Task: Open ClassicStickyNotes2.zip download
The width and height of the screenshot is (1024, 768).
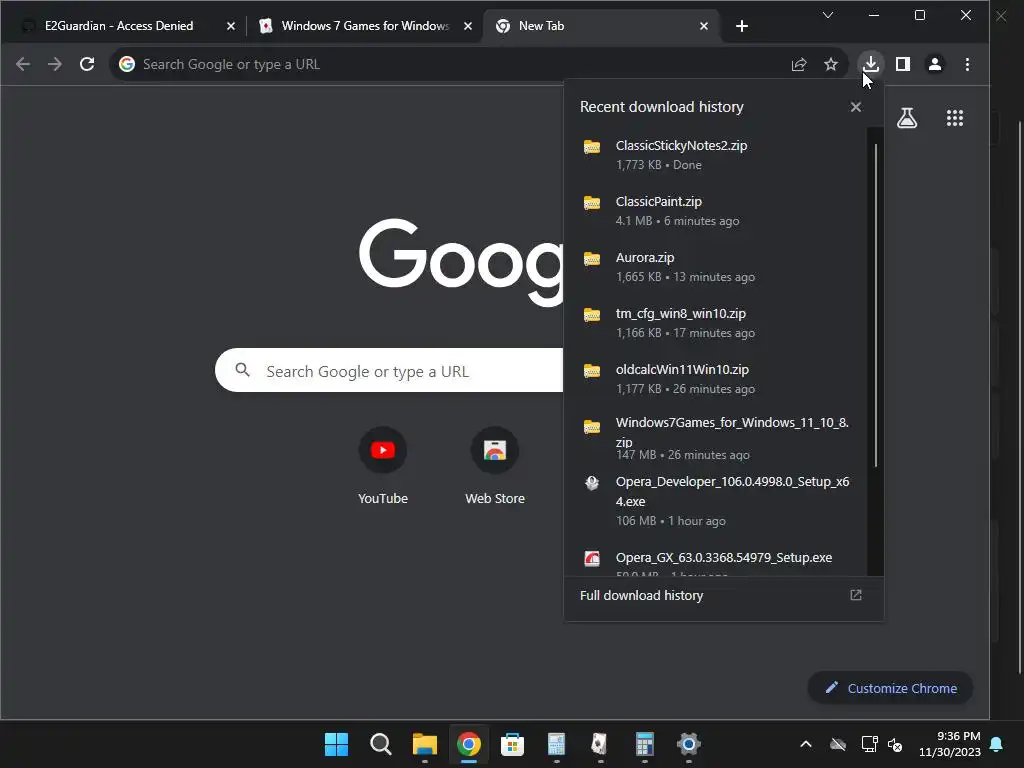Action: [x=716, y=155]
